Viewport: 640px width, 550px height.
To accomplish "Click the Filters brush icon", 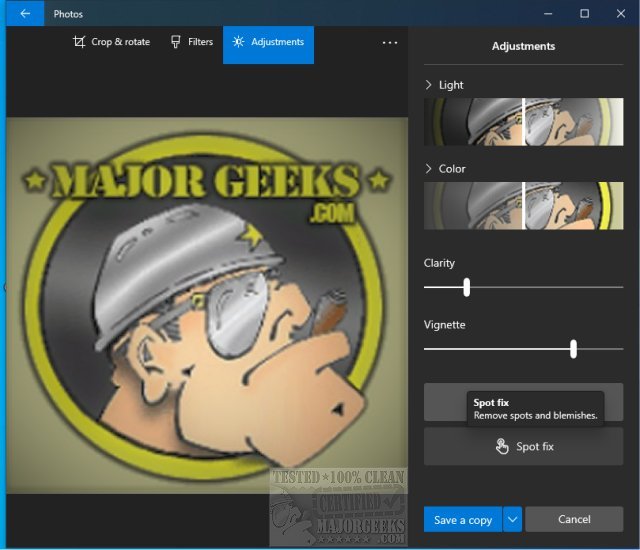I will pos(176,42).
